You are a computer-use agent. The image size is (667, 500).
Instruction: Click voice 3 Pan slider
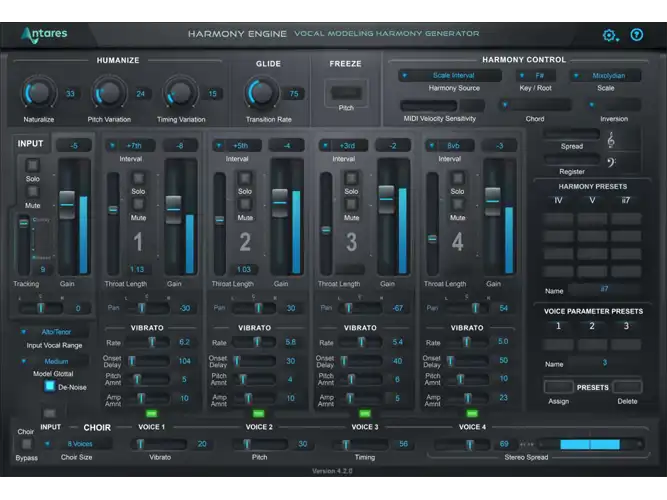tap(362, 308)
